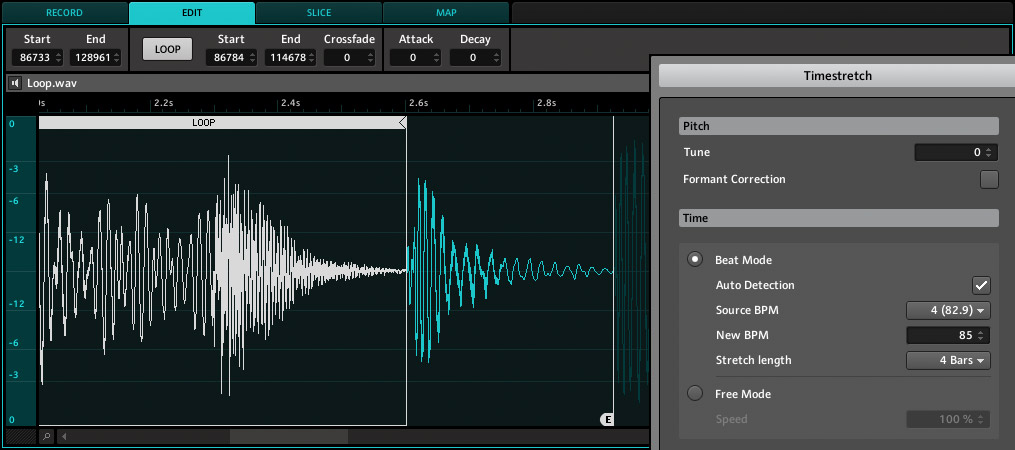This screenshot has width=1015, height=450.
Task: Select the EDIT tab
Action: tap(192, 12)
